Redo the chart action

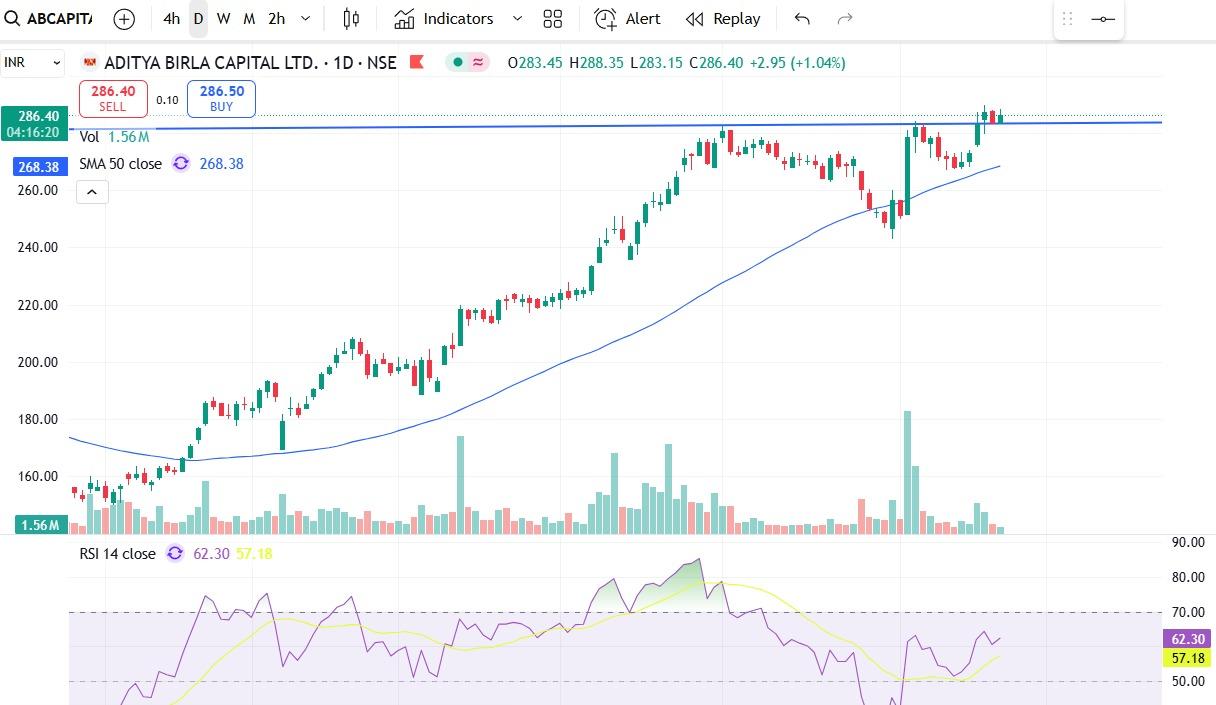pyautogui.click(x=845, y=18)
